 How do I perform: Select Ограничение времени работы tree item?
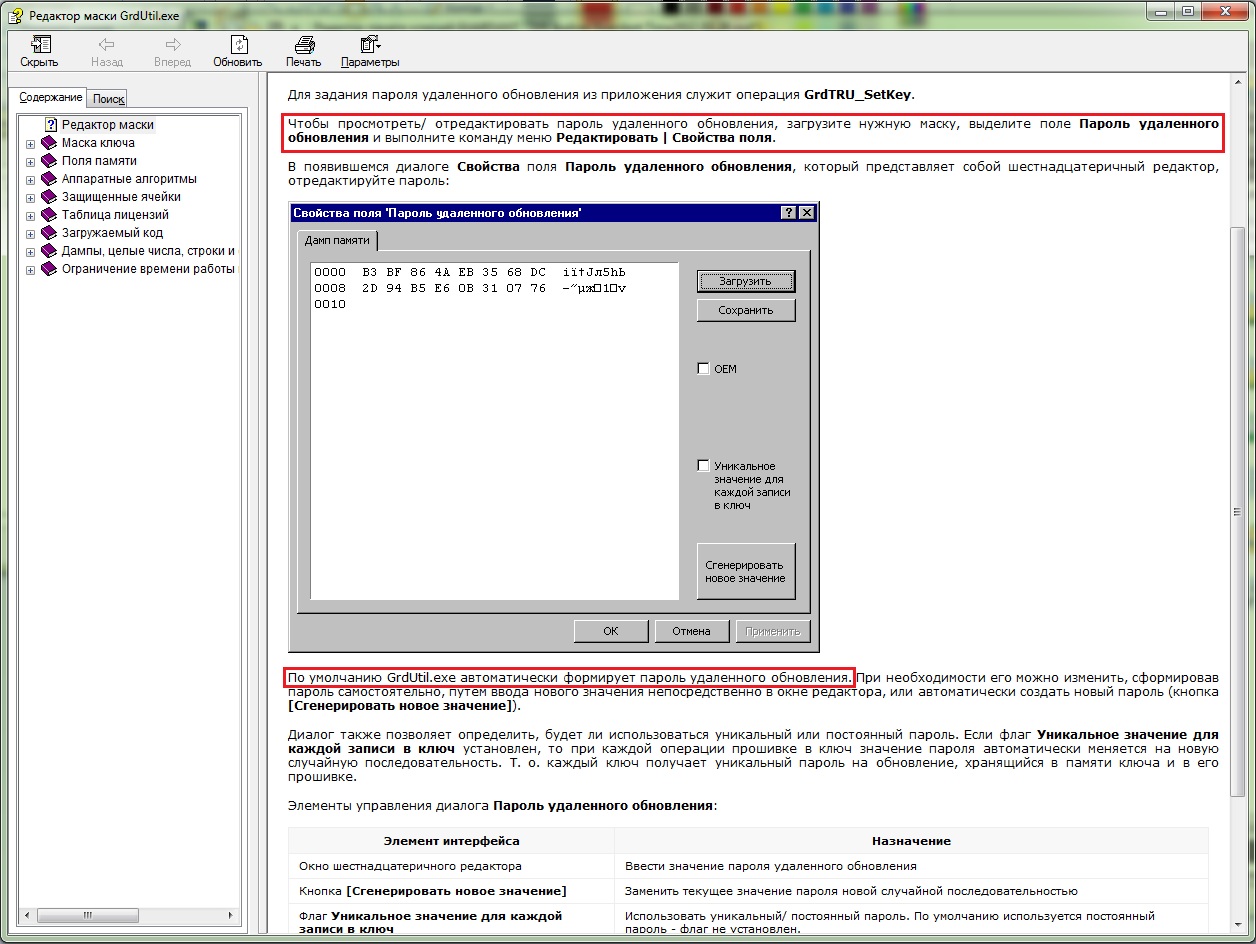tap(148, 269)
